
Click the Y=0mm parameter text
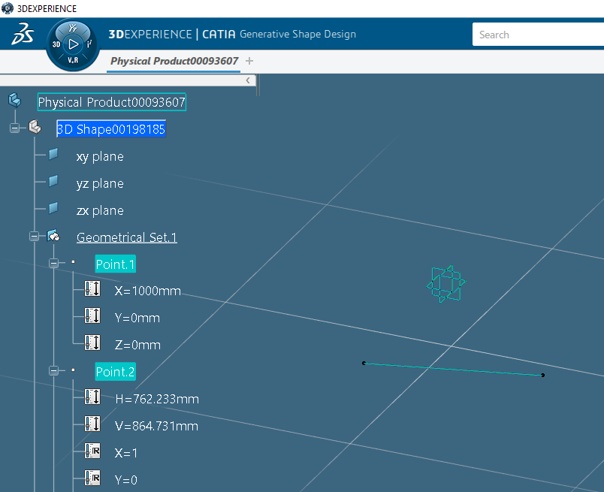[137, 317]
